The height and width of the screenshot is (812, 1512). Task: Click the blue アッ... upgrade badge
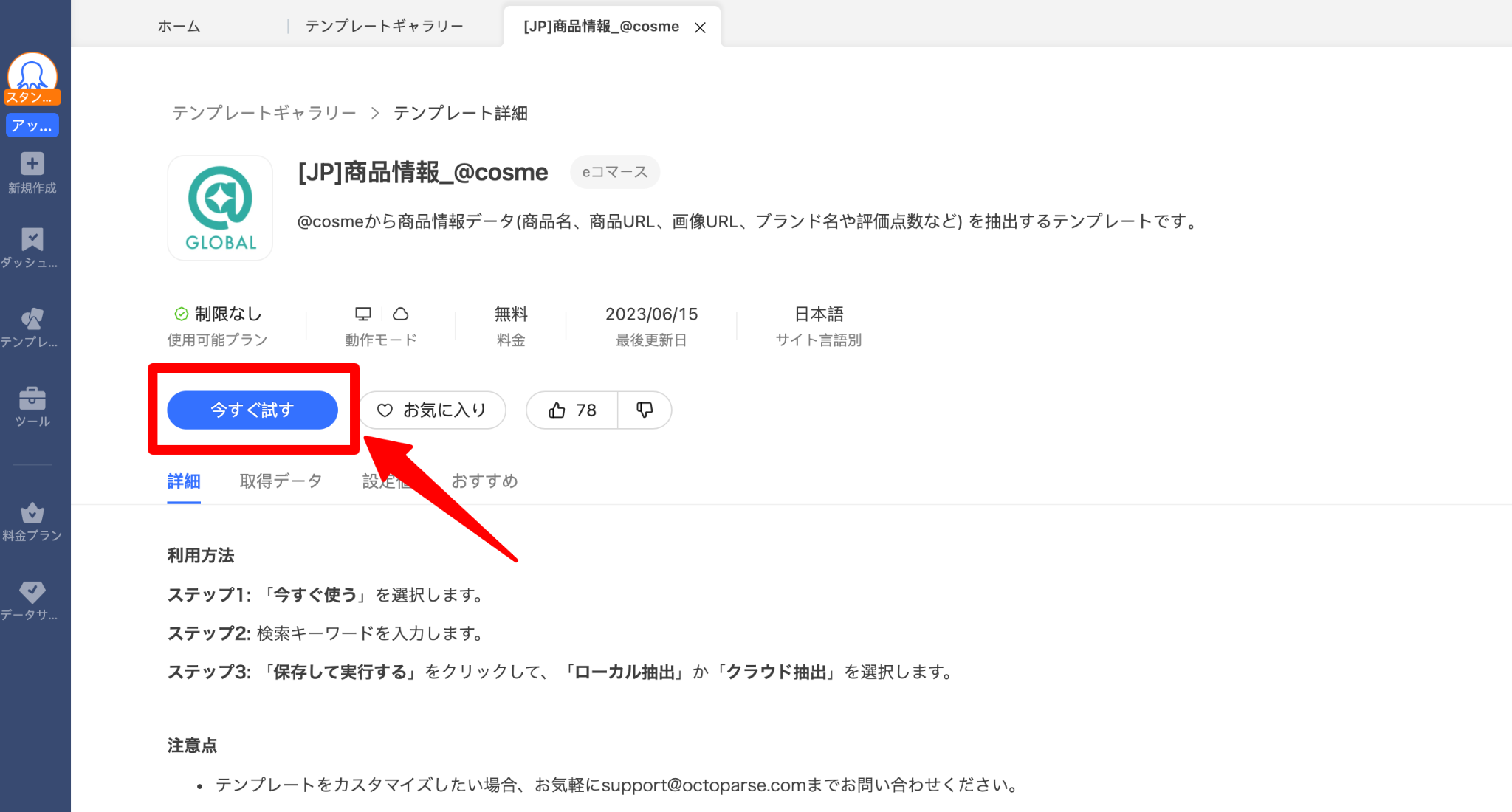pyautogui.click(x=32, y=125)
